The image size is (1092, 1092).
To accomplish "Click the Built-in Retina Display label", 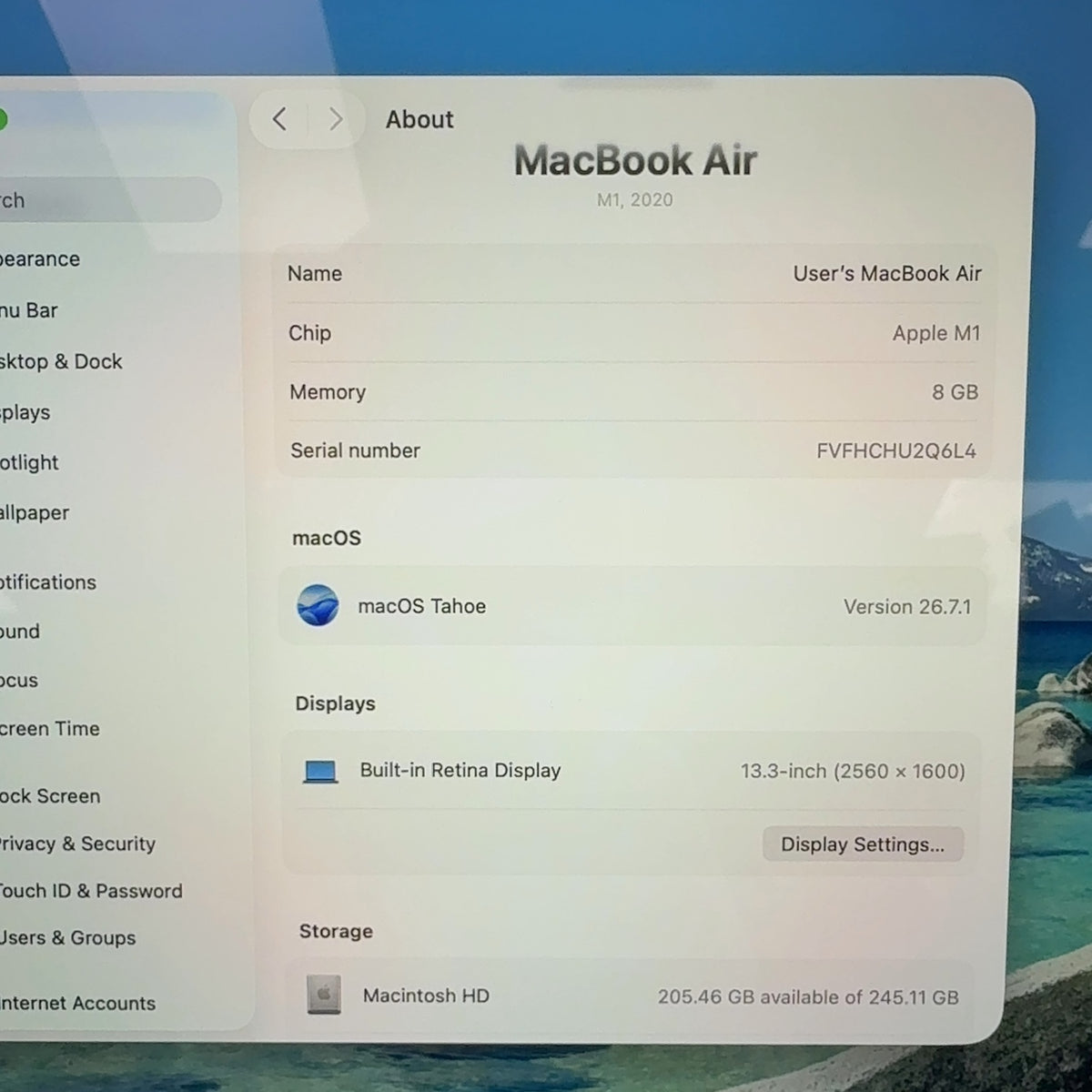I will pos(460,771).
